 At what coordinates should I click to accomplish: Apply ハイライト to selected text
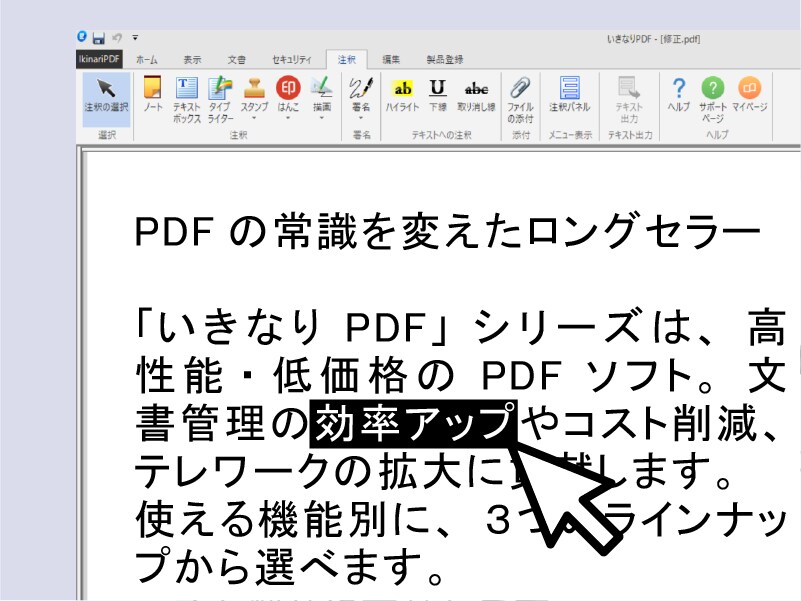pos(402,95)
